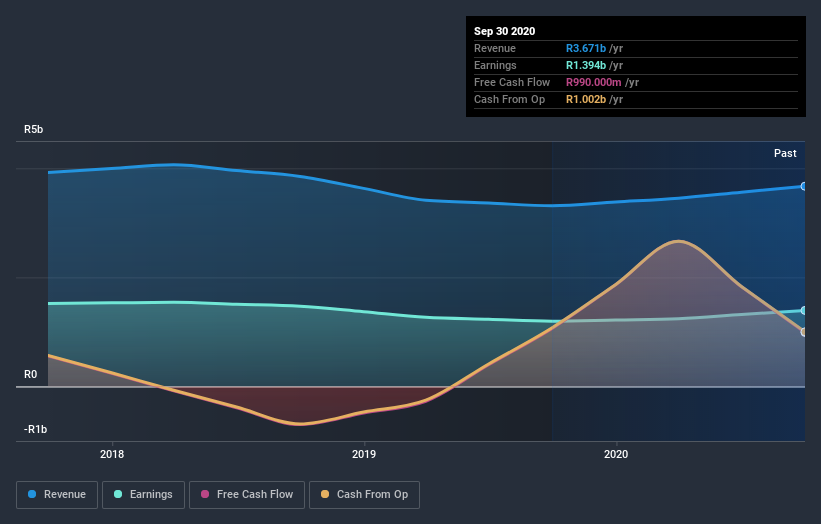
Task: Toggle the Cash From Op legend button
Action: tap(364, 495)
